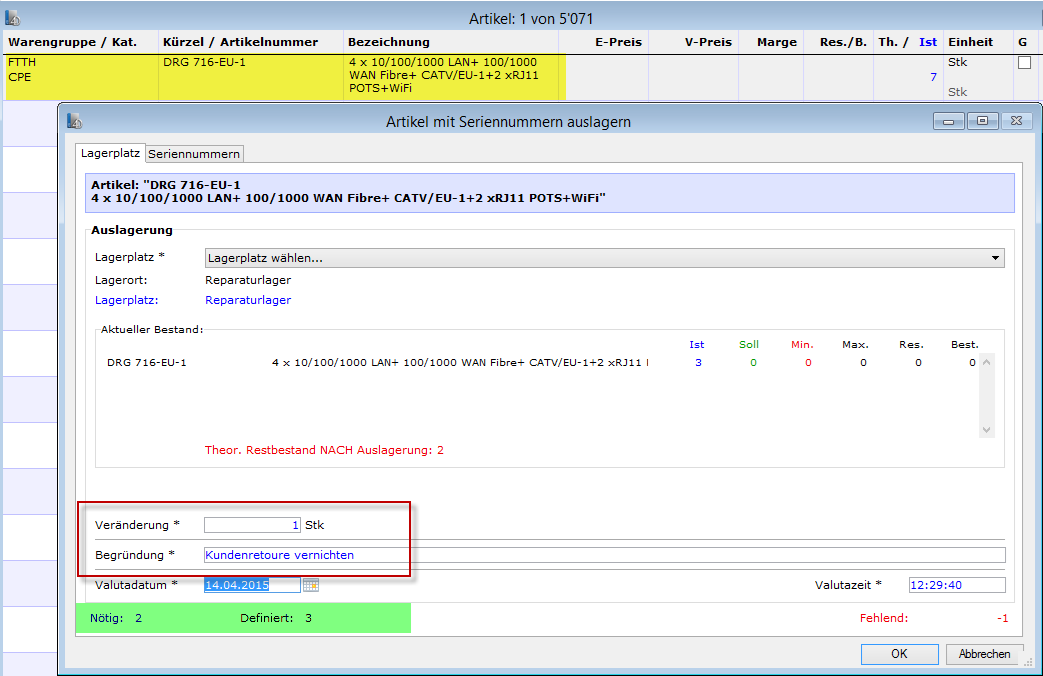The height and width of the screenshot is (676, 1043).
Task: Switch to the Seriennummern tab
Action: (194, 154)
